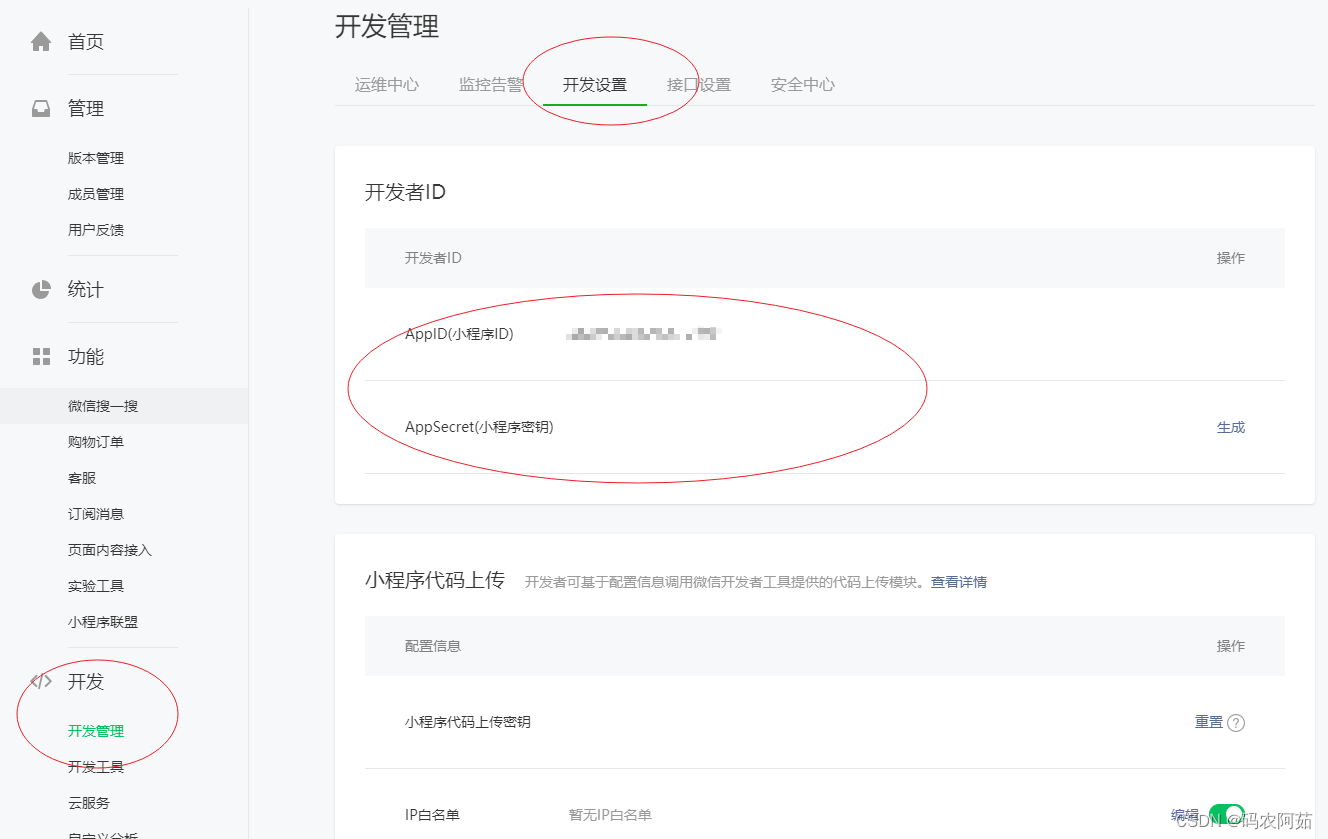Go to 版本管理
Image resolution: width=1328 pixels, height=839 pixels.
[96, 158]
